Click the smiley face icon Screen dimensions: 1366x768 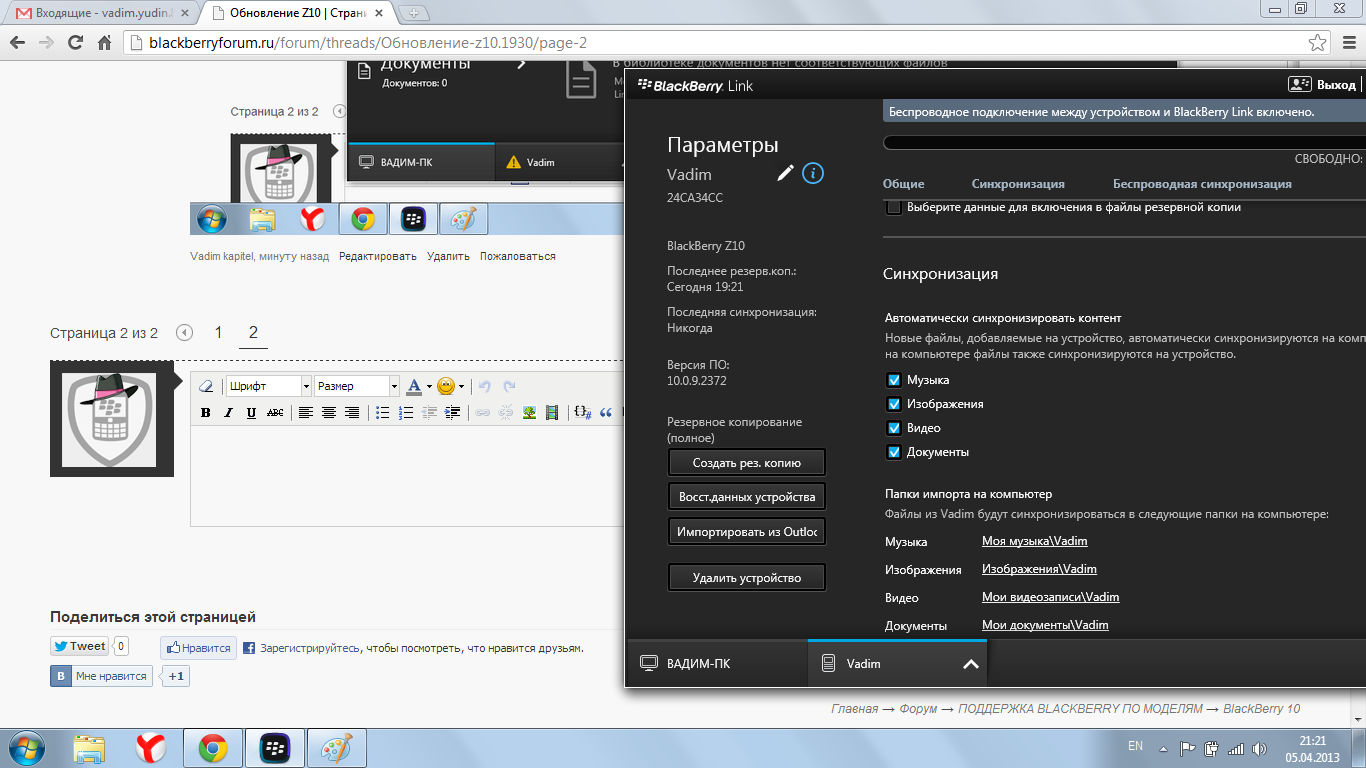click(446, 386)
